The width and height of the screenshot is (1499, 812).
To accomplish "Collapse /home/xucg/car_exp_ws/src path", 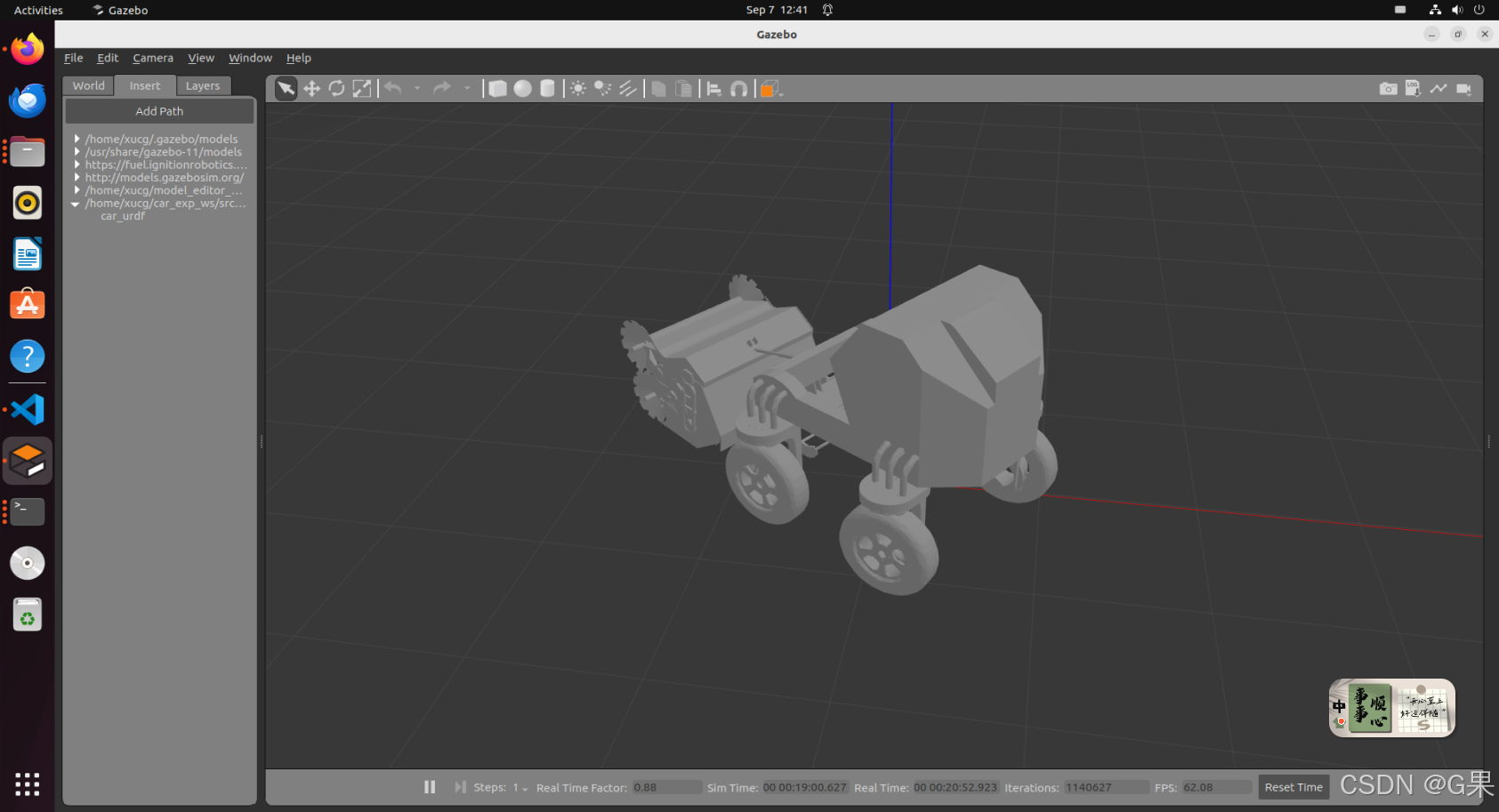I will click(76, 204).
